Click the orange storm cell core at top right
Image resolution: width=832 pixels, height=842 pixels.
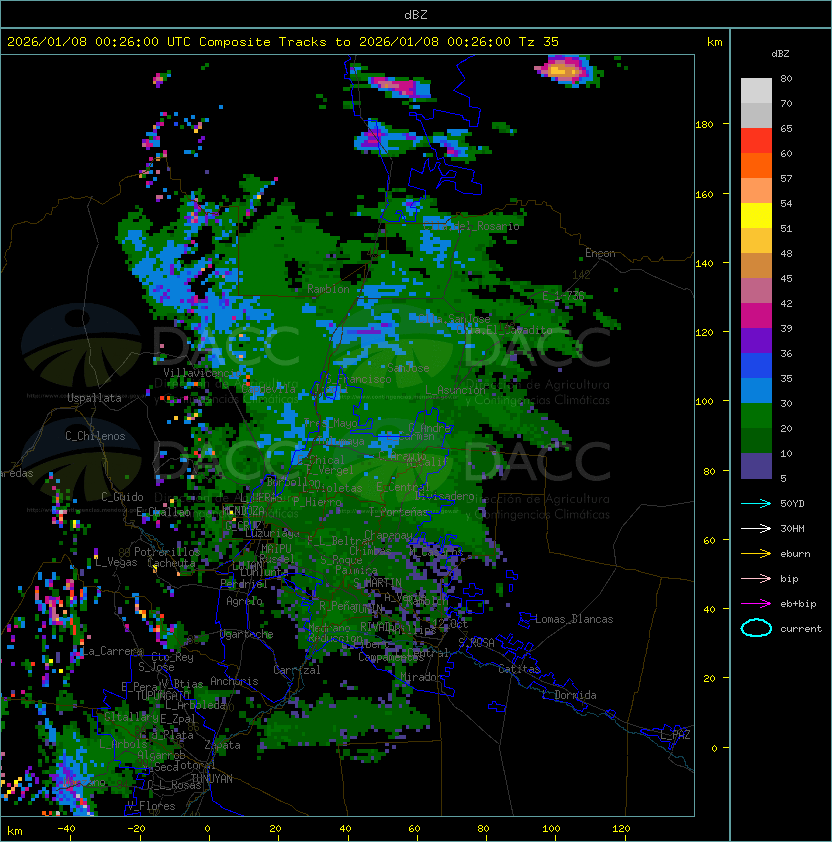click(x=563, y=70)
